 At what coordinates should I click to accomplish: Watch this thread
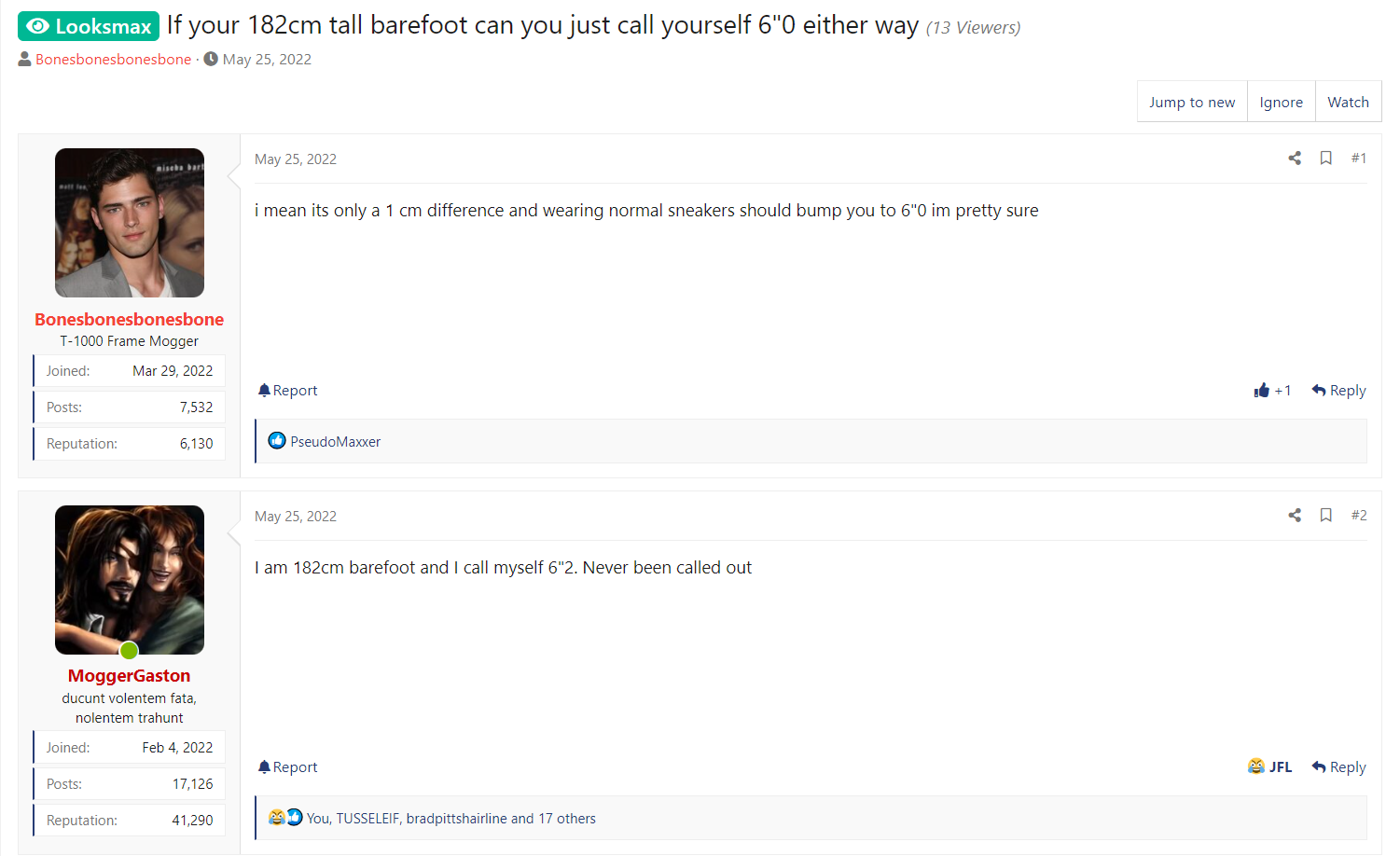(x=1348, y=102)
